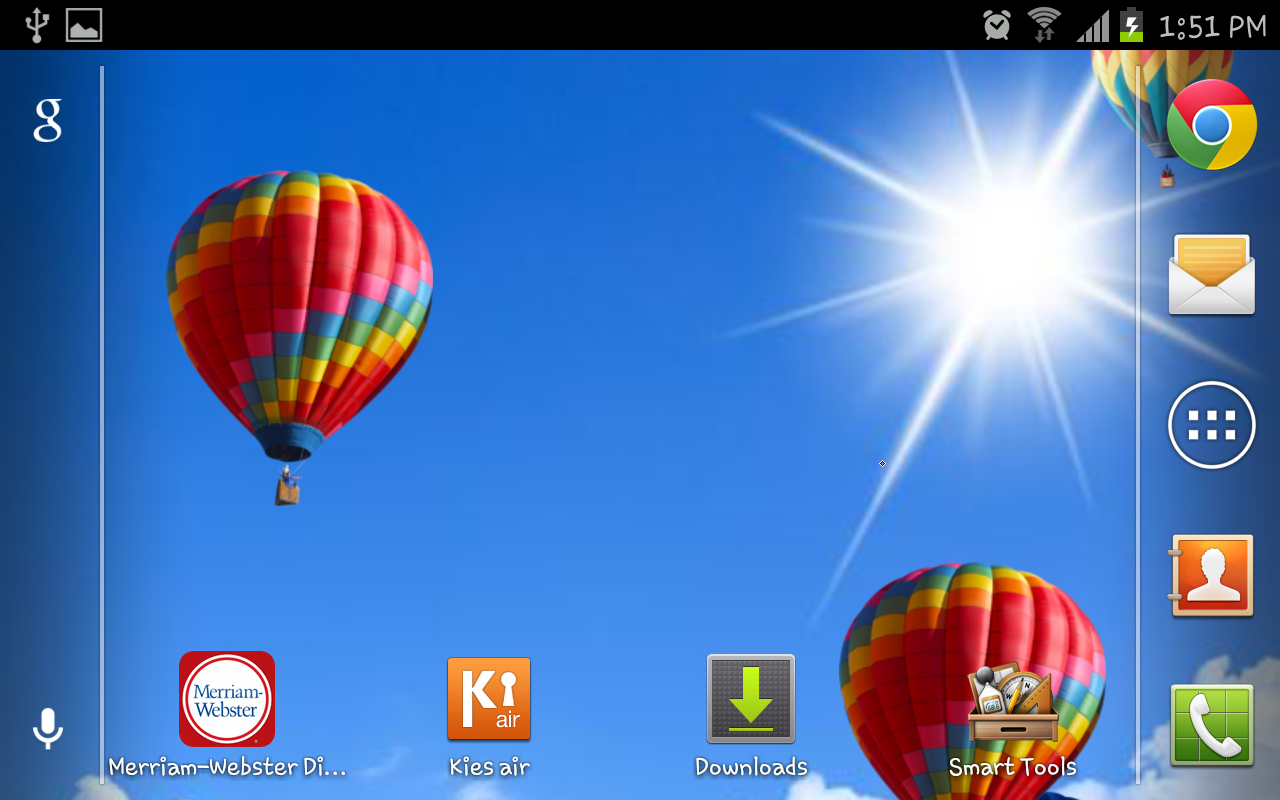Open the Phone dialer icon
Viewport: 1280px width, 800px height.
pos(1211,725)
